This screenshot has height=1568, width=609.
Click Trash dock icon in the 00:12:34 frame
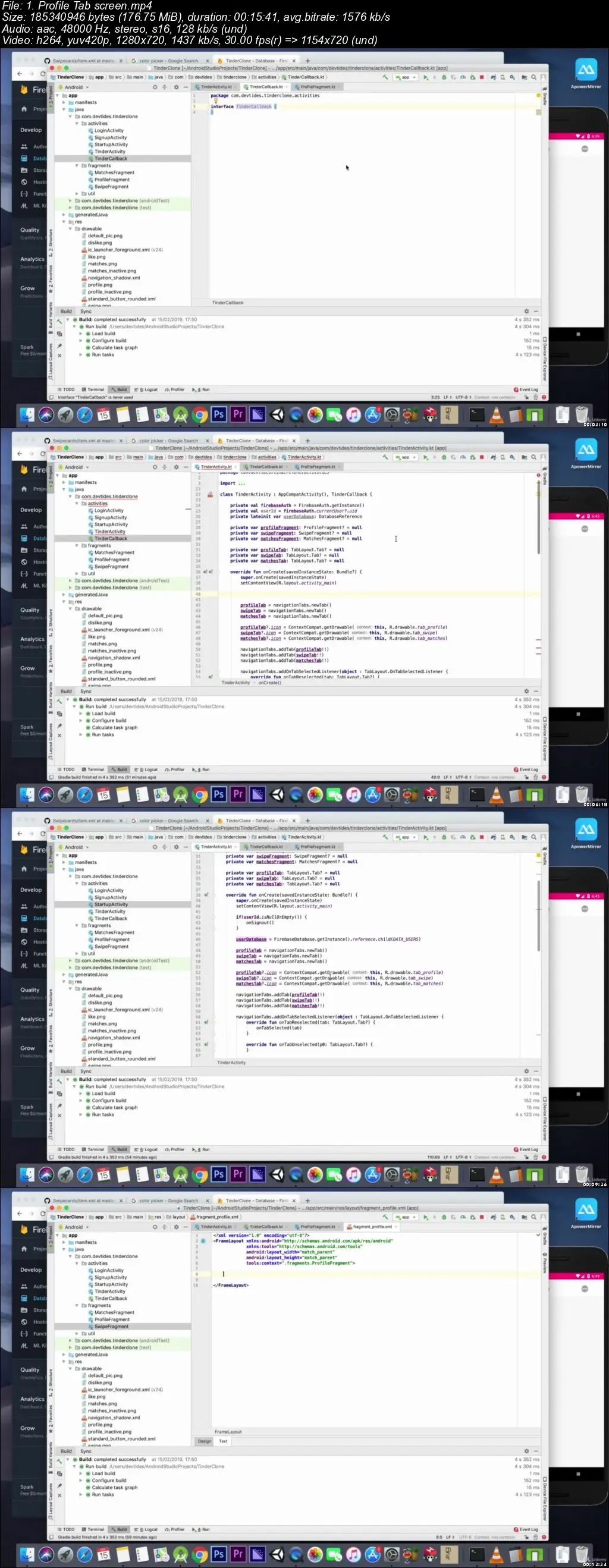[582, 1554]
